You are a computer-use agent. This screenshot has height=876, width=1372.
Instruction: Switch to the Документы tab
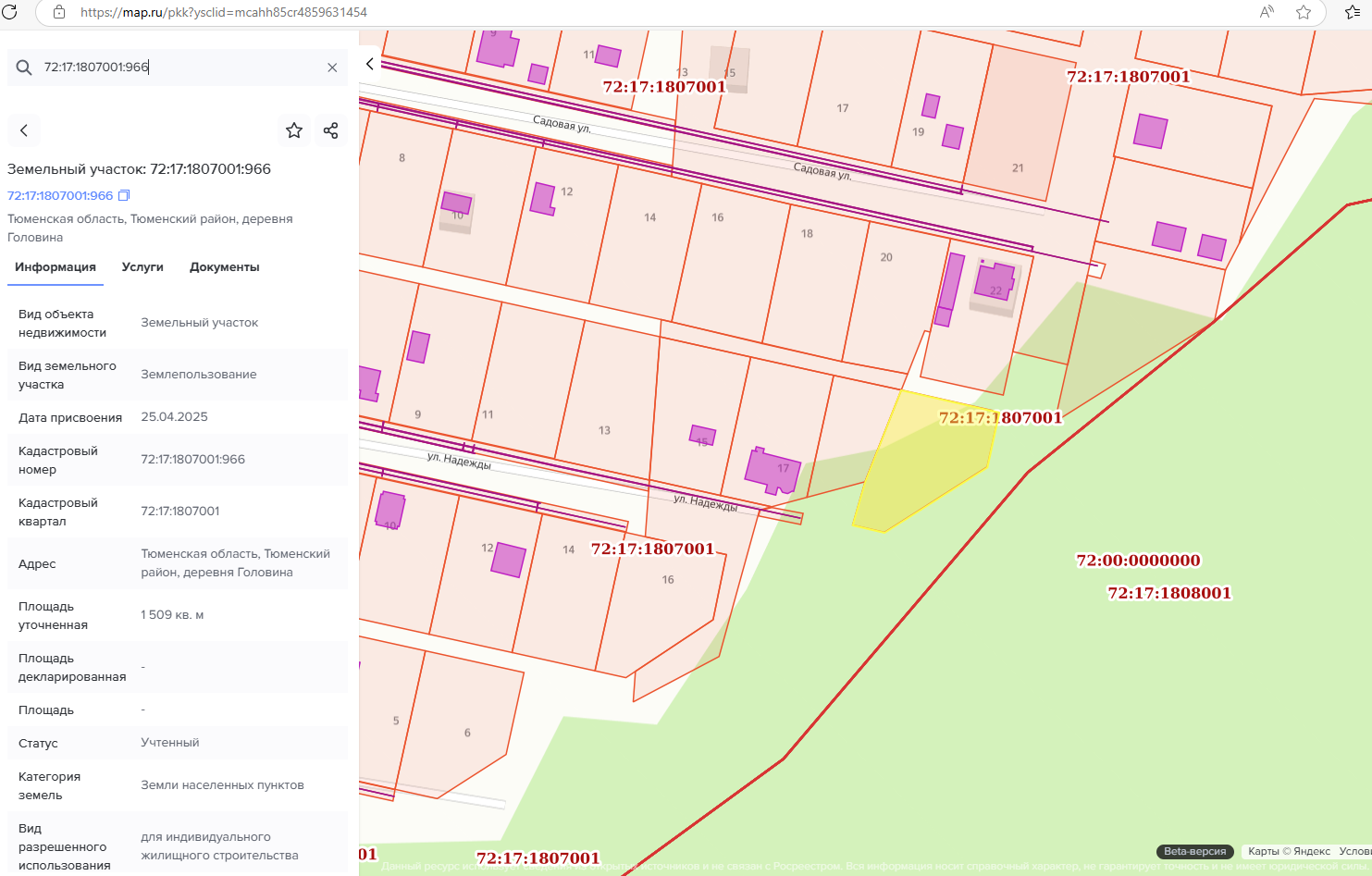click(x=225, y=266)
